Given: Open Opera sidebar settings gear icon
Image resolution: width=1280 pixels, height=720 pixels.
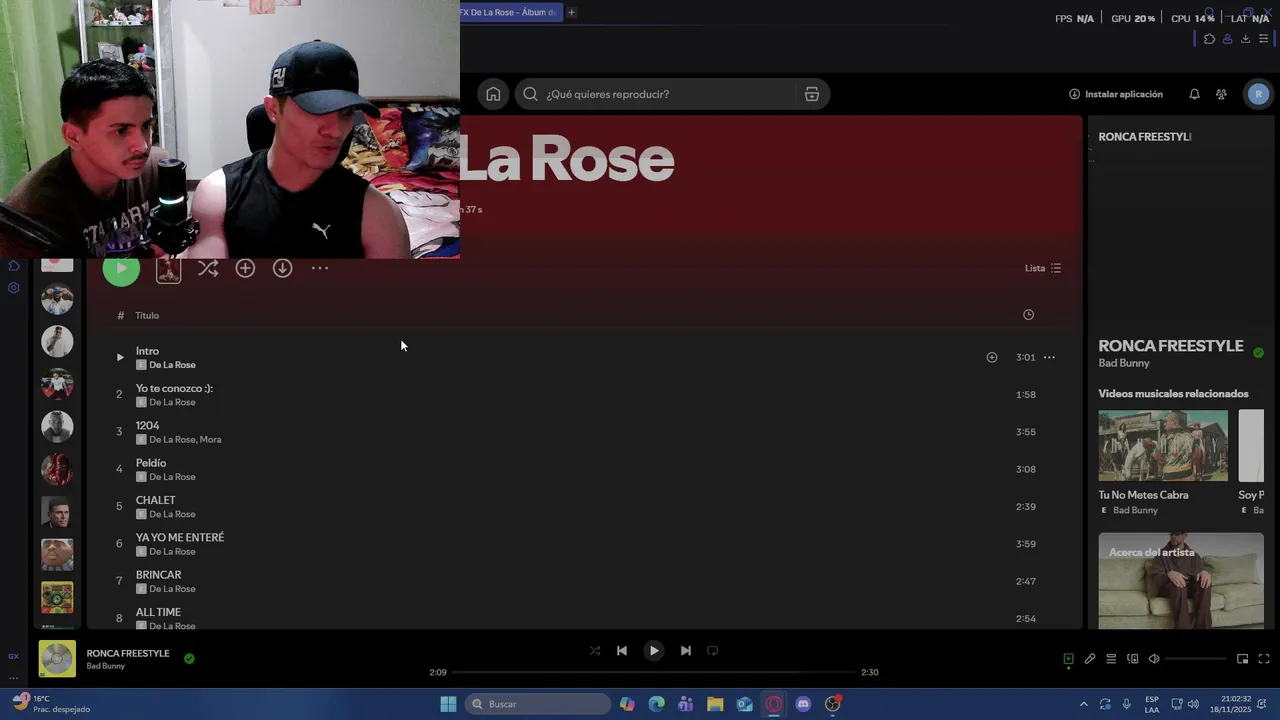Looking at the screenshot, I should 14,288.
